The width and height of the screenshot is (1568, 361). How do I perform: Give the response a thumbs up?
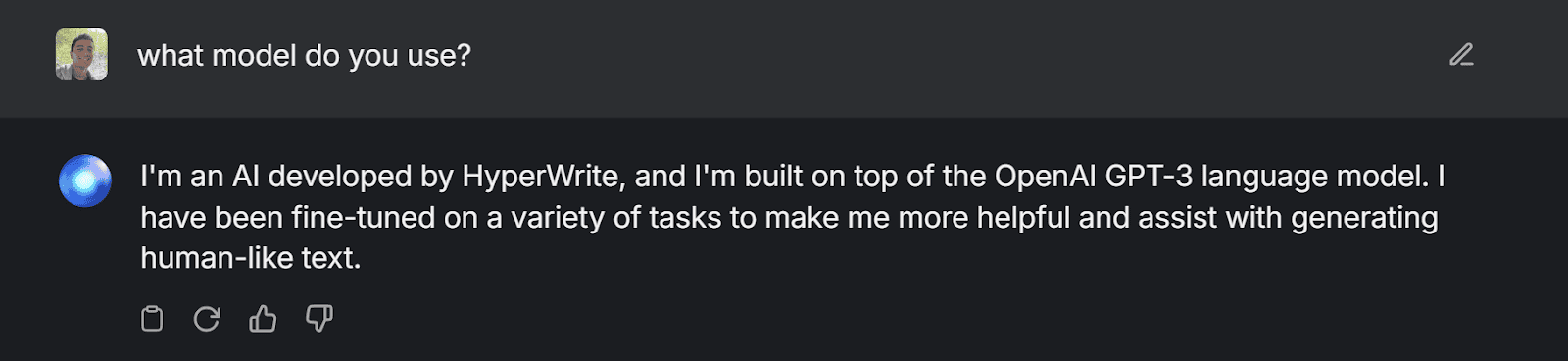(263, 319)
